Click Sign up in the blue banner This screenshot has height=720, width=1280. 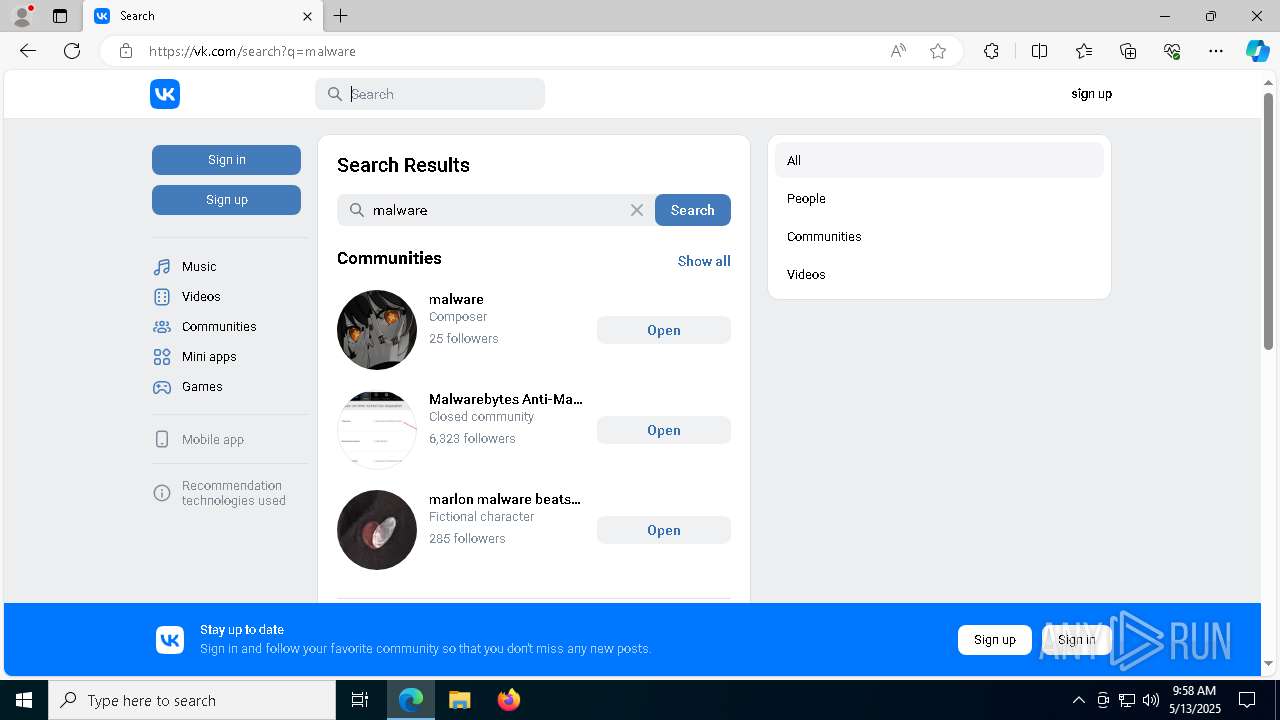coord(994,640)
